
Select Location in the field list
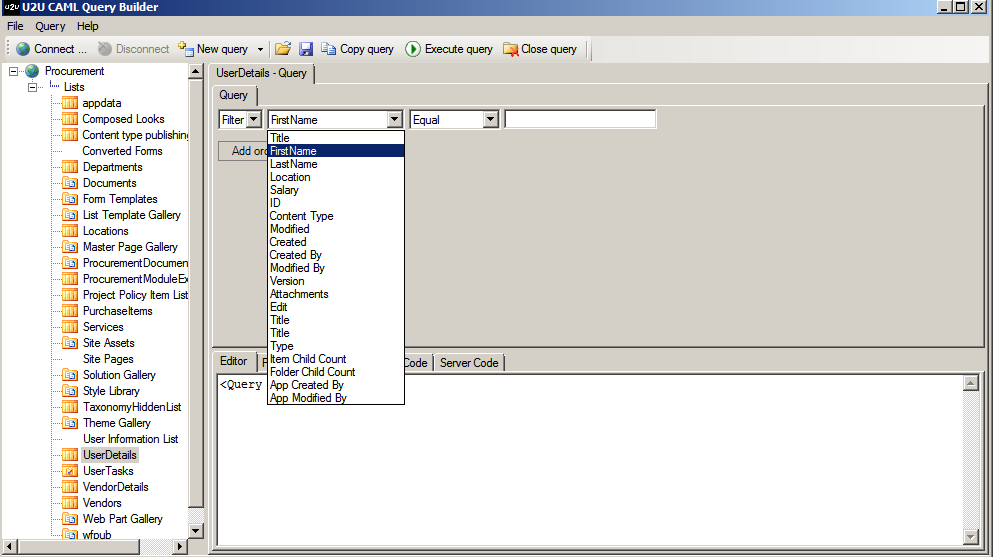click(x=336, y=177)
